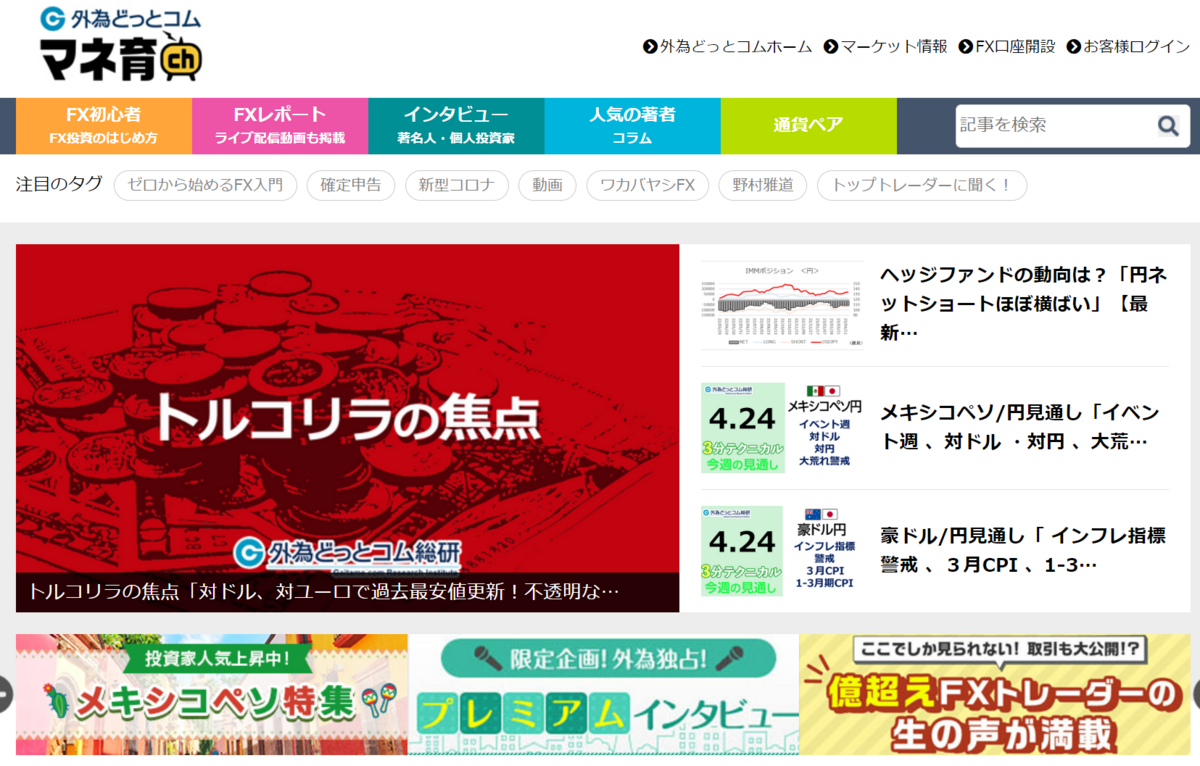Screen dimensions: 1200x766
Task: Click the arrow icon before マーケット情報
Action: pos(831,47)
